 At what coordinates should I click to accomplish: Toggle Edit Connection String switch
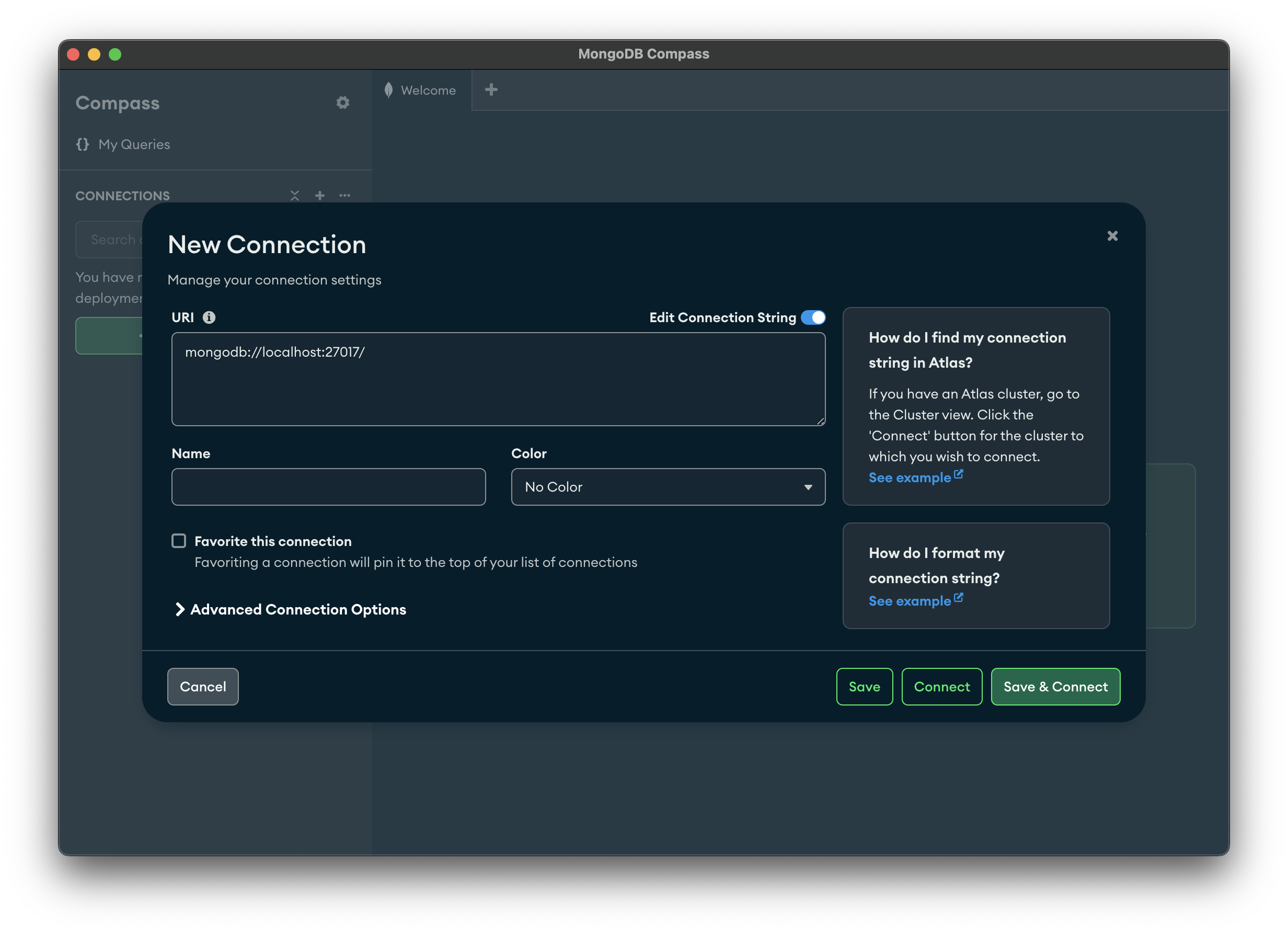[x=813, y=317]
